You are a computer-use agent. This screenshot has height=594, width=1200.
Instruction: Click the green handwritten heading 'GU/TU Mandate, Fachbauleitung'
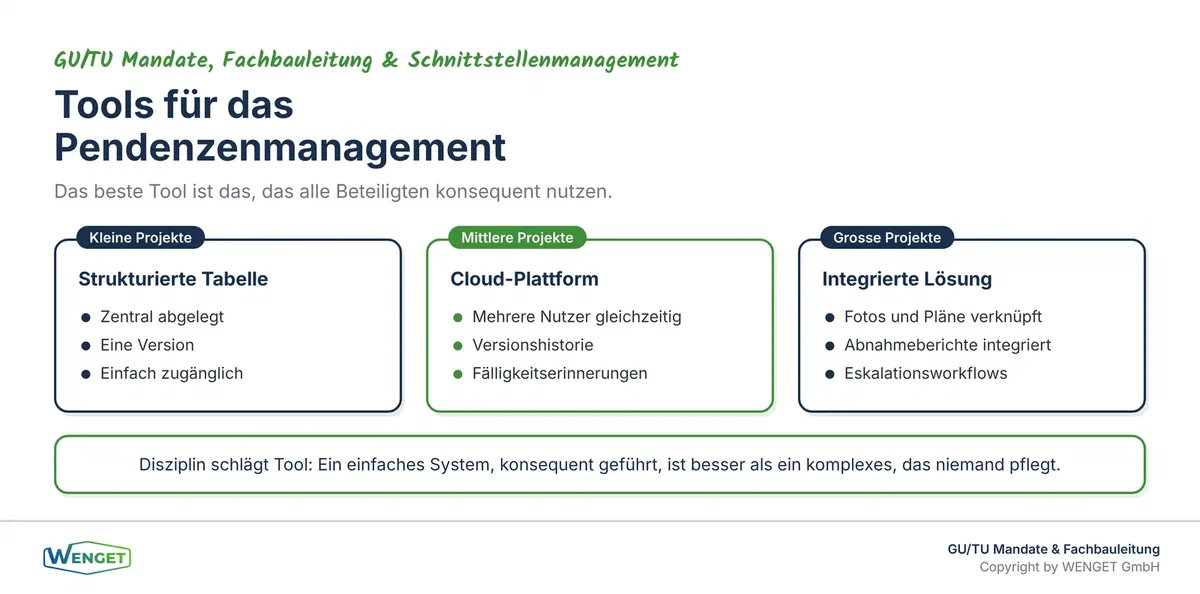click(x=366, y=60)
